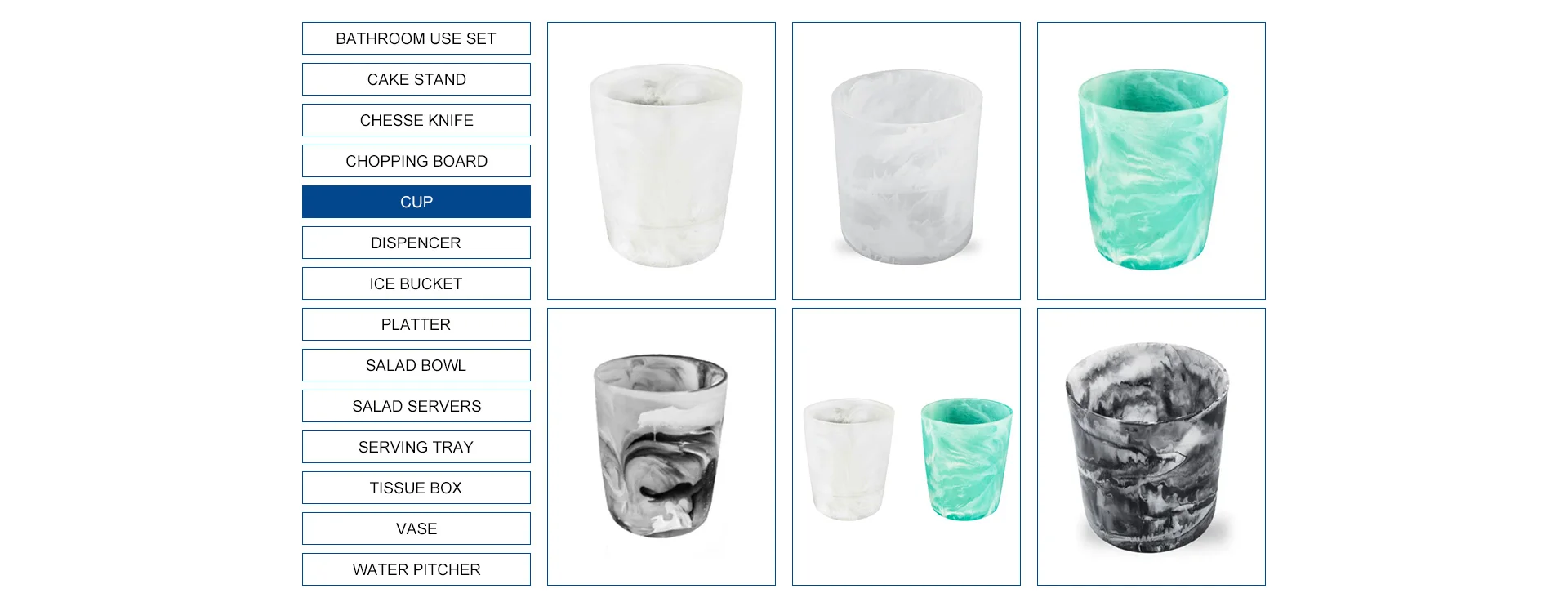Open the TISSUE BOX category
The width and height of the screenshot is (1568, 602).
416,488
